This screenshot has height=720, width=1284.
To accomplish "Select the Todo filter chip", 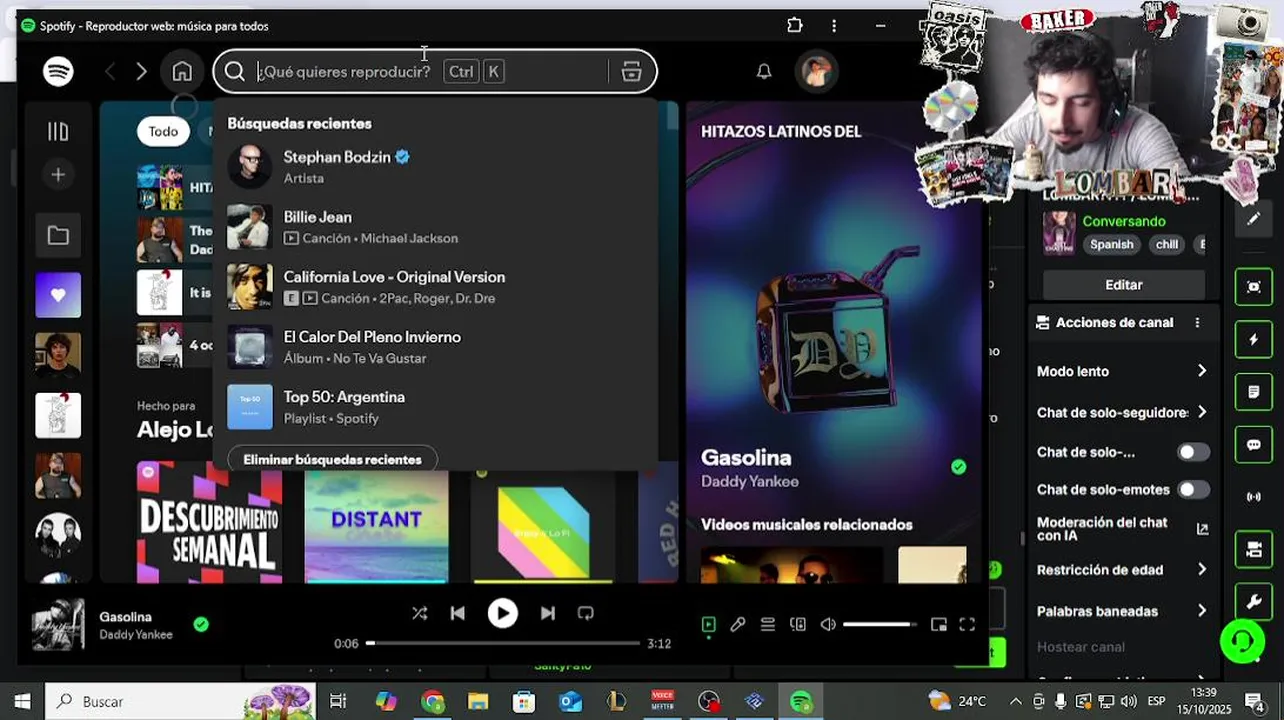I will [163, 131].
